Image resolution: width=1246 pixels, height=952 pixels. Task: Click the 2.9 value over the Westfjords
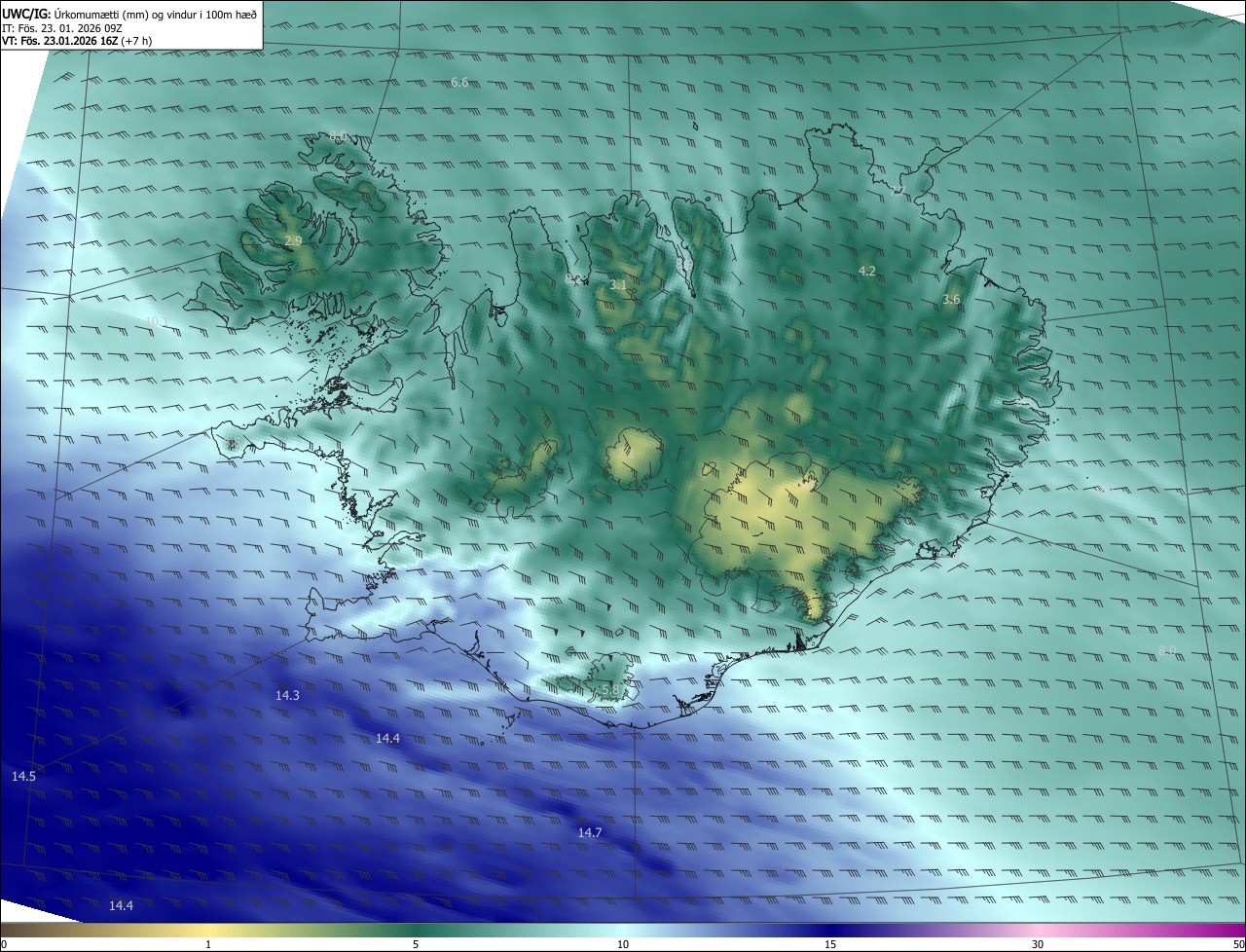293,240
